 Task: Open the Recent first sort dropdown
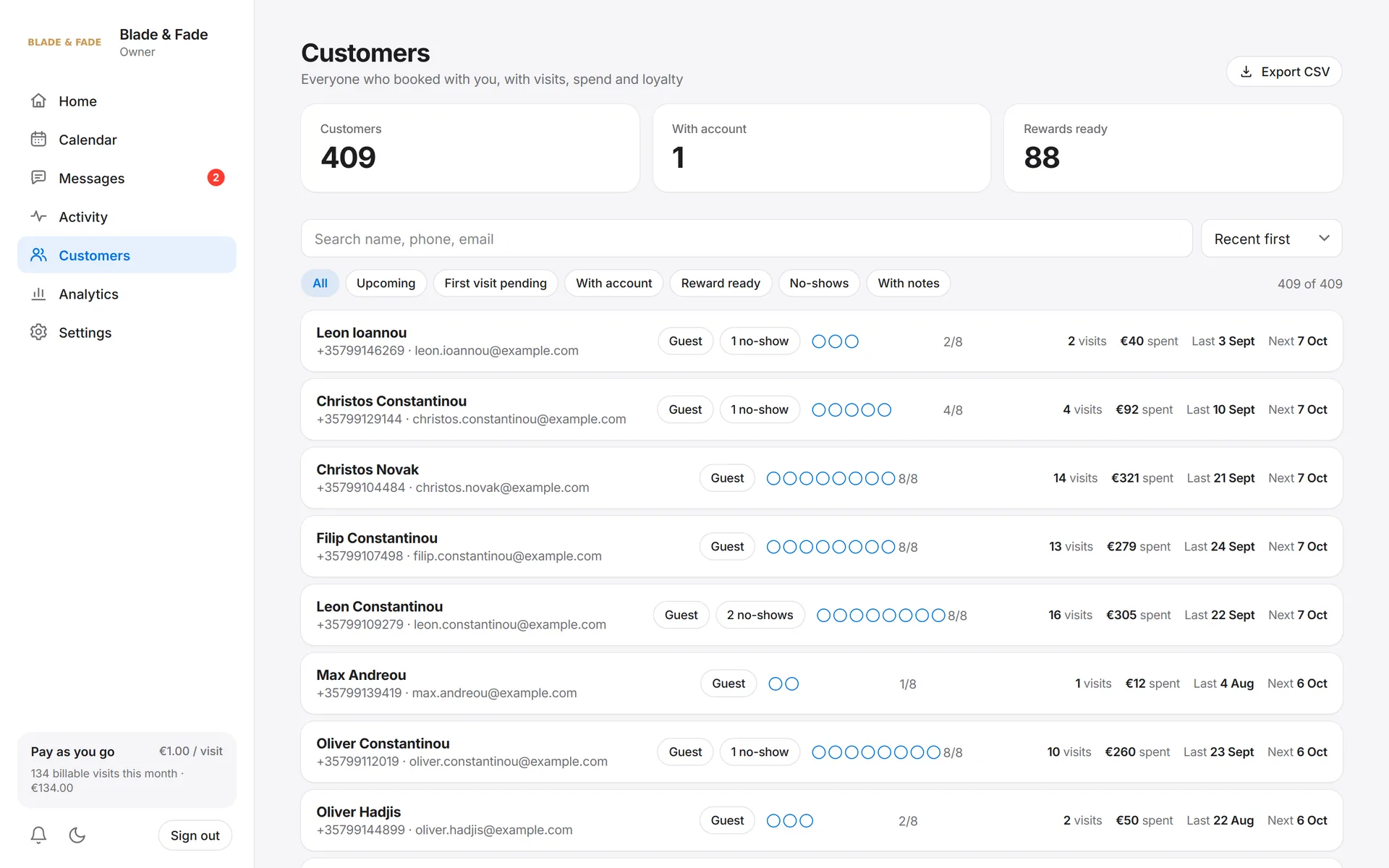pyautogui.click(x=1271, y=239)
